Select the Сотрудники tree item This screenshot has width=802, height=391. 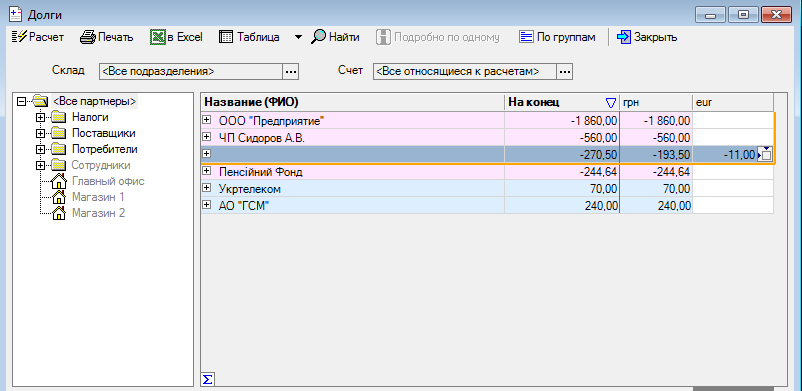(x=101, y=165)
